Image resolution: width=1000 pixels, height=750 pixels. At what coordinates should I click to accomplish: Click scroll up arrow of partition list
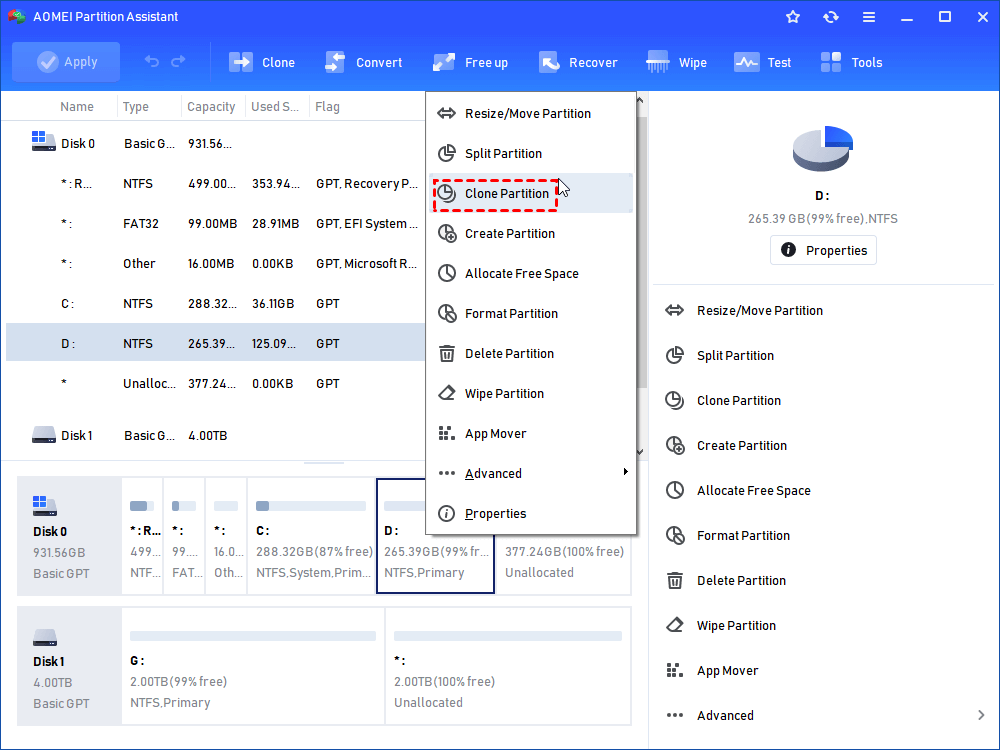pos(640,101)
